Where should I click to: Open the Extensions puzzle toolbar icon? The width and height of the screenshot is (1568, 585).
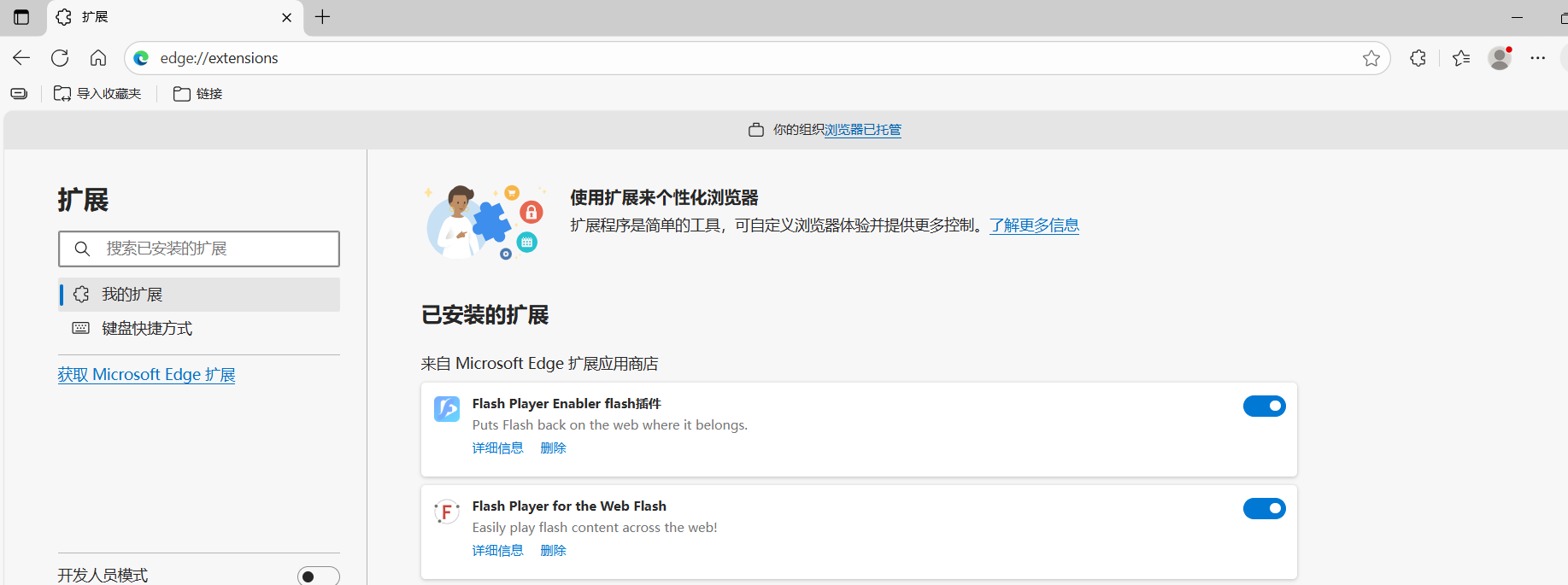[1418, 58]
